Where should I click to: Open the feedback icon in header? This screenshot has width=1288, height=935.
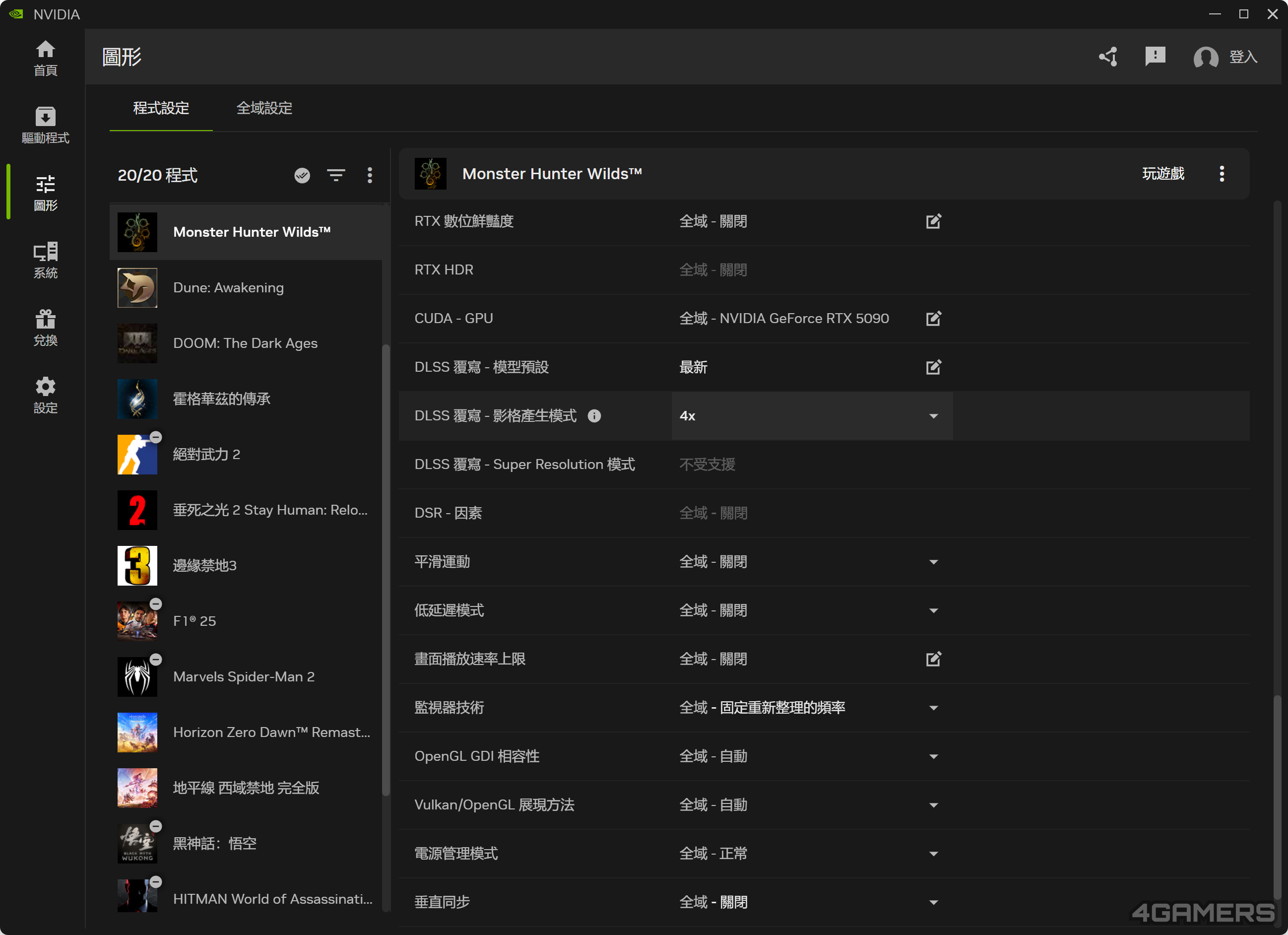(x=1155, y=57)
